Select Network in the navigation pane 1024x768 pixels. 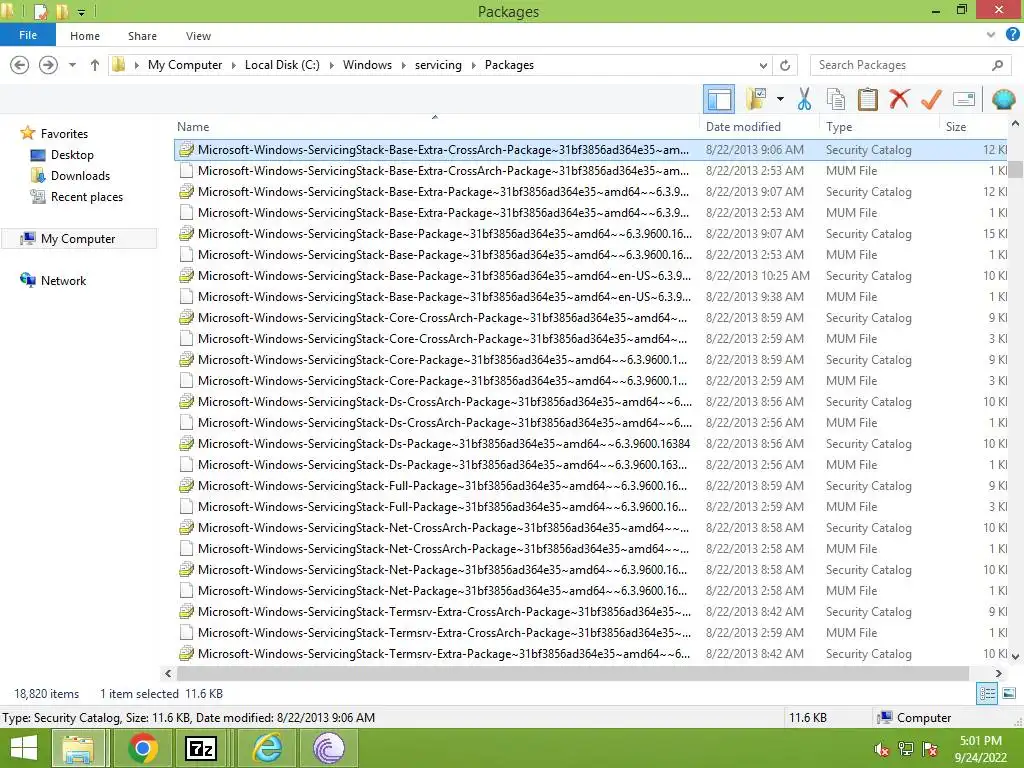pyautogui.click(x=63, y=280)
